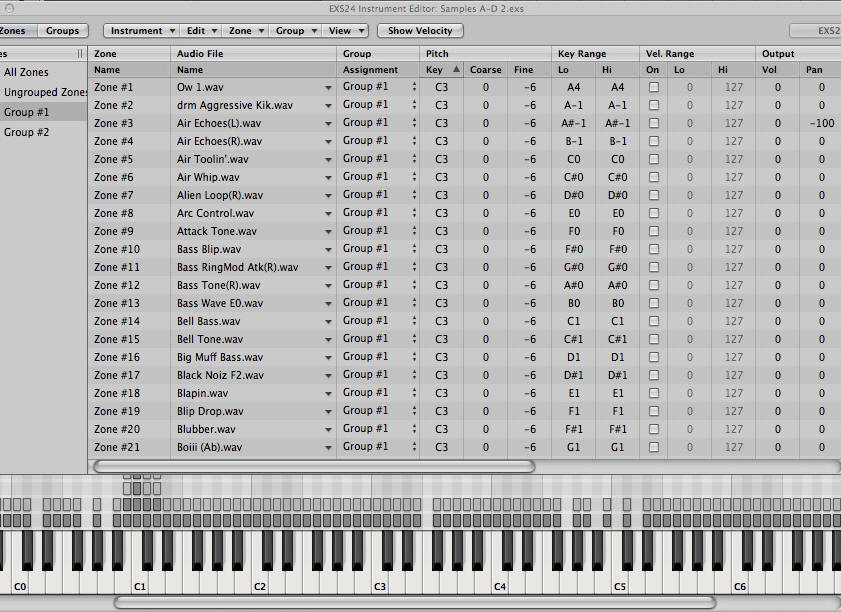Viewport: 841px width, 612px height.
Task: Click pitch Key C3 for Zone #15
Action: (441, 339)
